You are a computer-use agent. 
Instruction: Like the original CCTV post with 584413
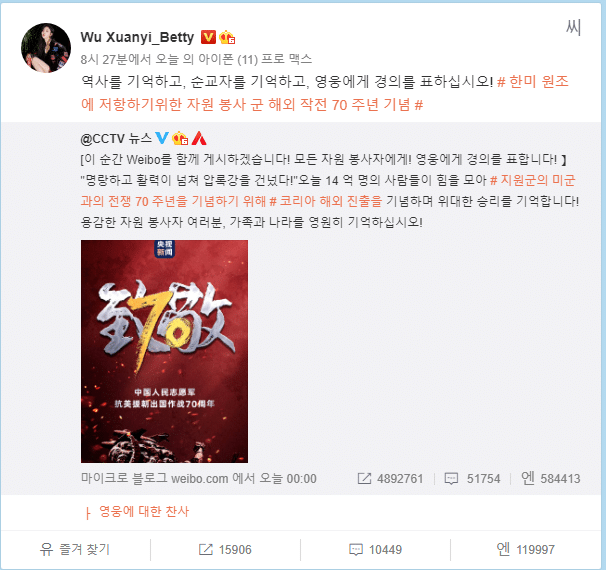pyautogui.click(x=550, y=478)
